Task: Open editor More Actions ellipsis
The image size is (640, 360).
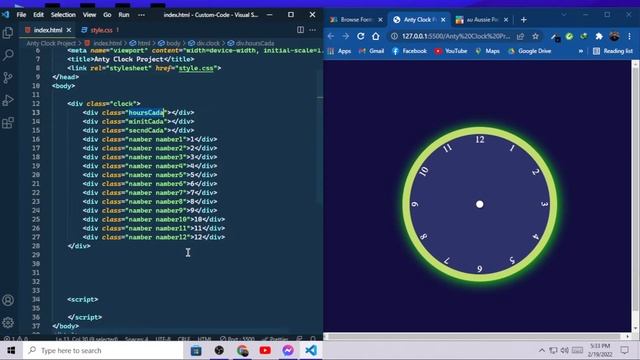Action: [x=313, y=30]
